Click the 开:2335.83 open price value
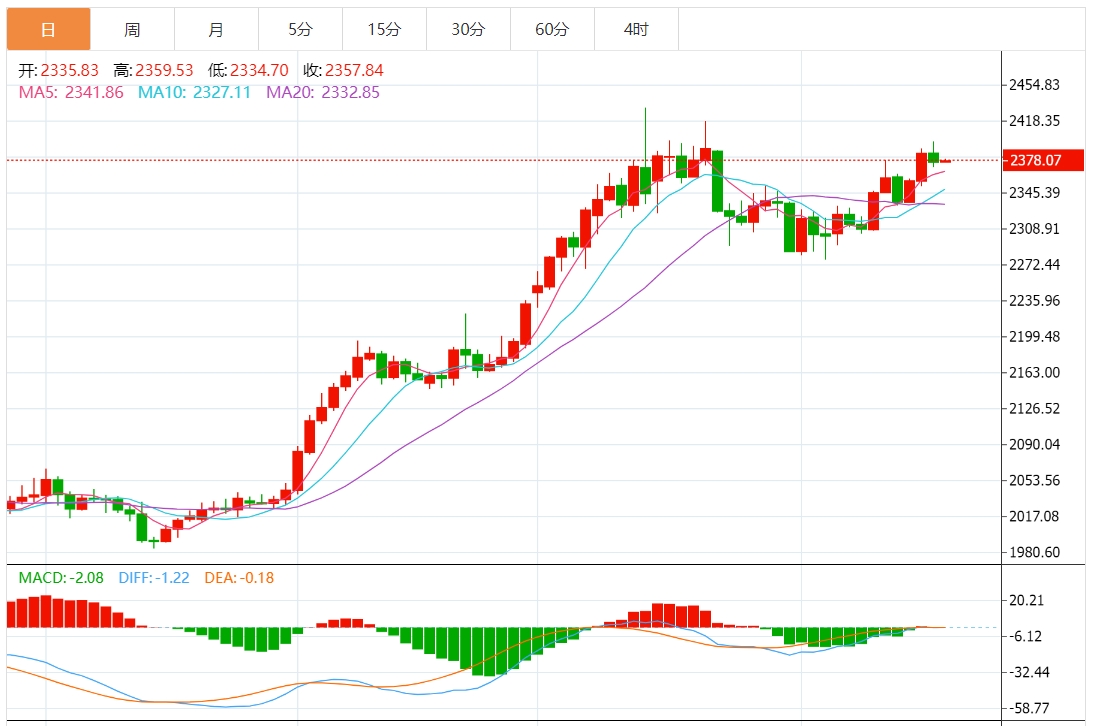The image size is (1114, 726). tap(58, 70)
